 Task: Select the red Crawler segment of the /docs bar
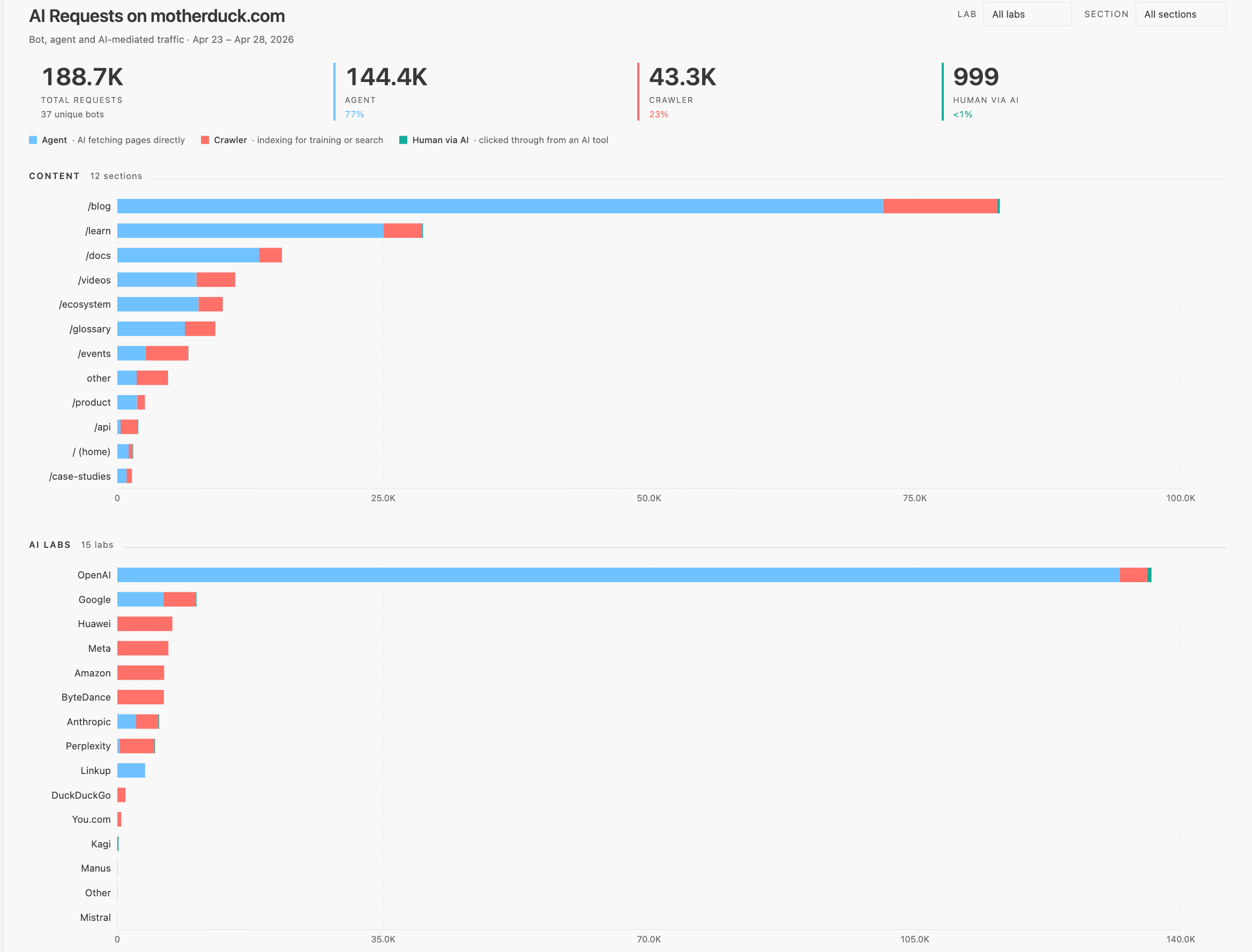(x=271, y=255)
